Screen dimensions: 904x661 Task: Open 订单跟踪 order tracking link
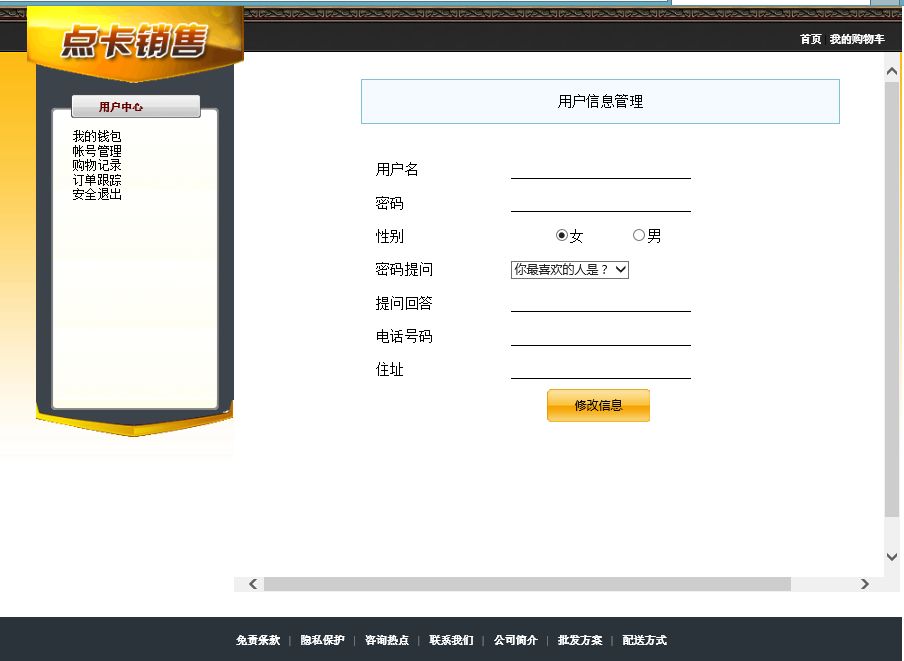pos(97,180)
